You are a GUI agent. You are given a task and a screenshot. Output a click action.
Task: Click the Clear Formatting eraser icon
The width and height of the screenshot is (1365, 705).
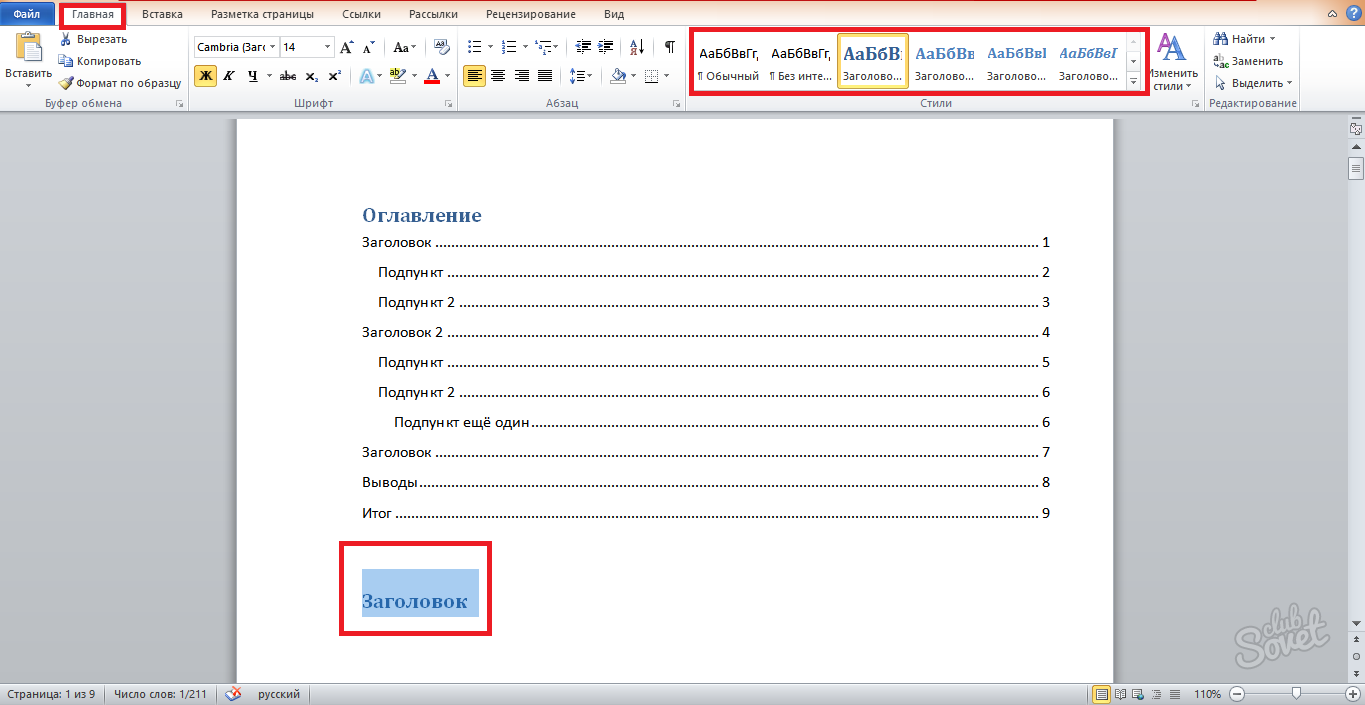coord(443,47)
